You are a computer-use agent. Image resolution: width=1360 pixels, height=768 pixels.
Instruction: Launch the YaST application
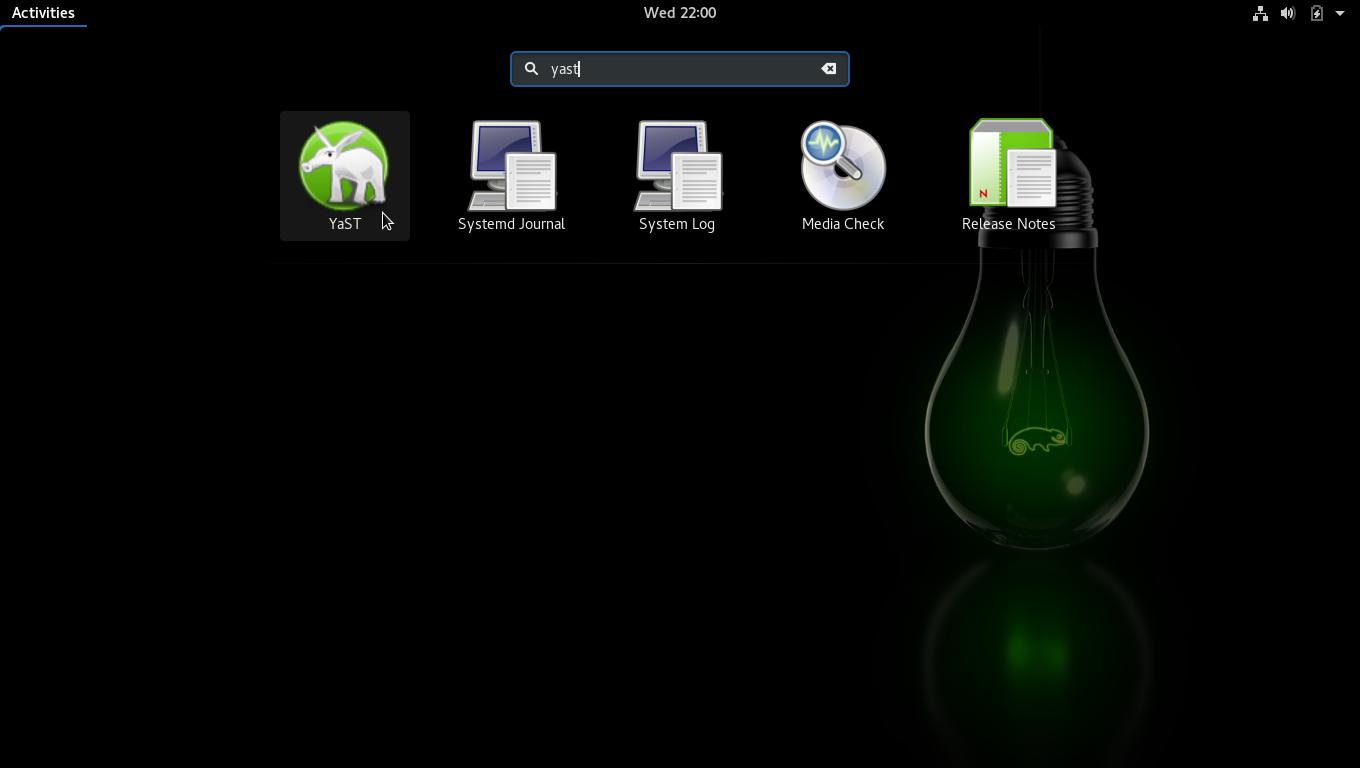point(344,176)
